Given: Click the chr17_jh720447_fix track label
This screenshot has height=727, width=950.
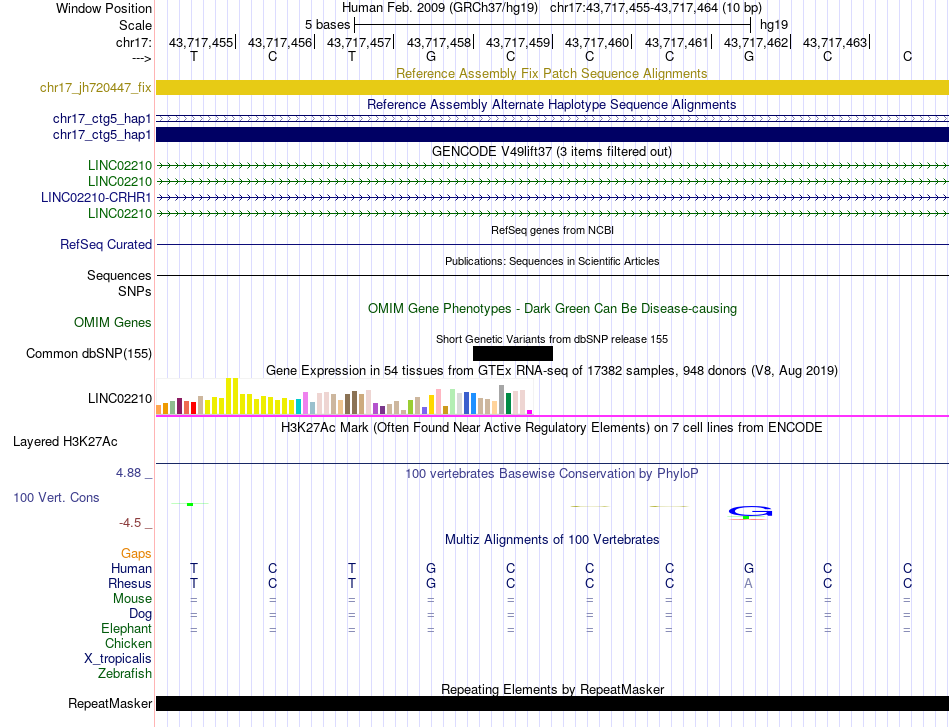Looking at the screenshot, I should click(95, 88).
